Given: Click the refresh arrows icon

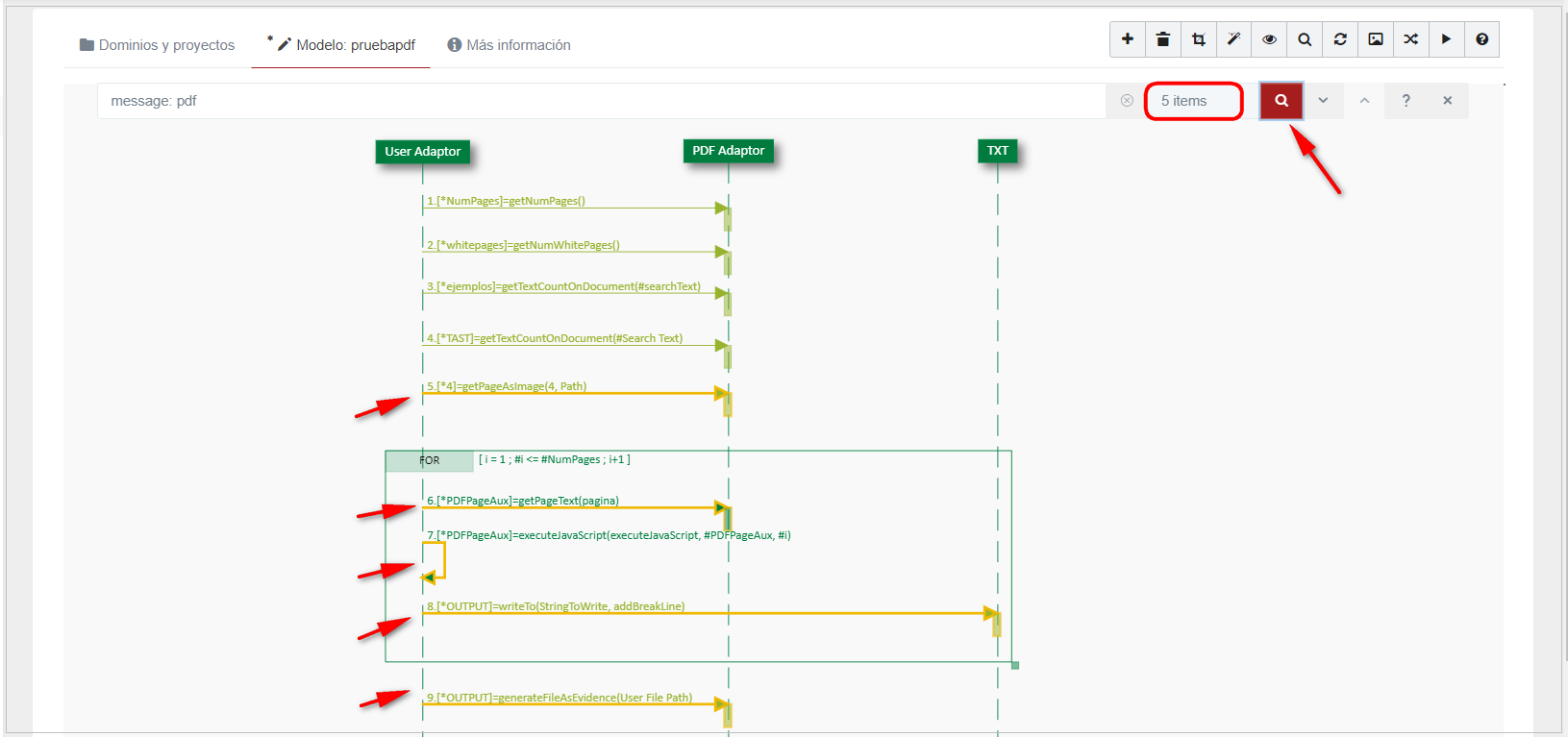Looking at the screenshot, I should (x=1340, y=39).
